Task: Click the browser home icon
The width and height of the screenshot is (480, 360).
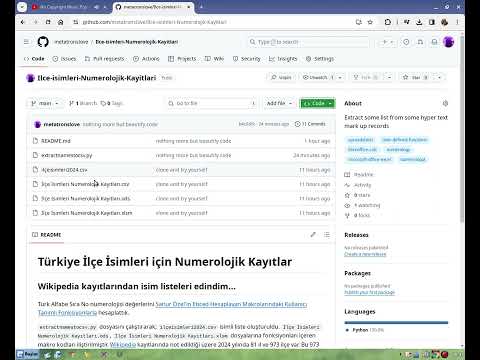Action: pyautogui.click(x=61, y=22)
